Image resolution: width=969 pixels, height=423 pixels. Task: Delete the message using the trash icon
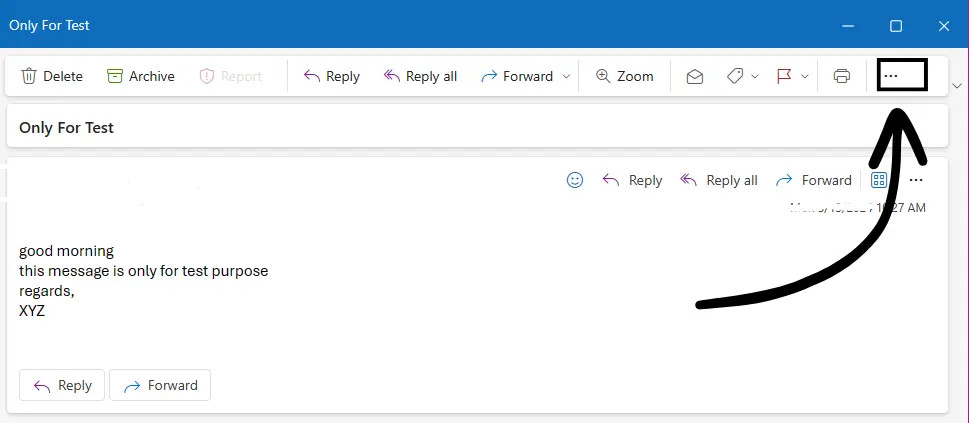[x=52, y=76]
